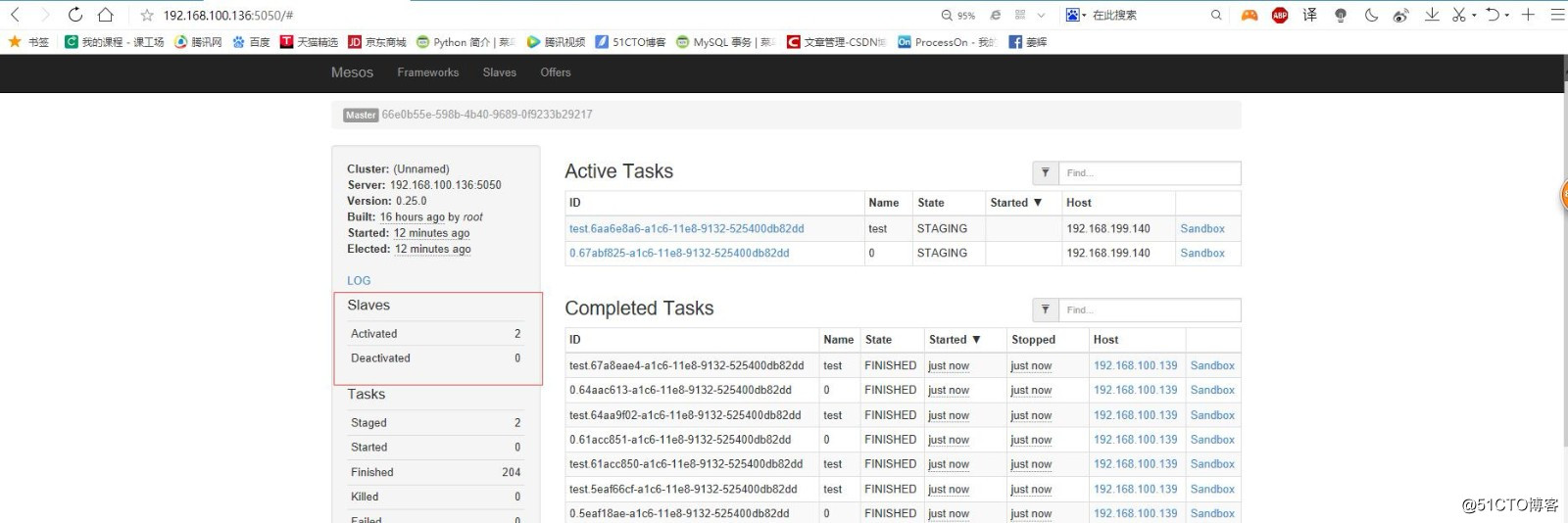The height and width of the screenshot is (523, 1568).
Task: Click the browser forward arrow
Action: tap(45, 15)
